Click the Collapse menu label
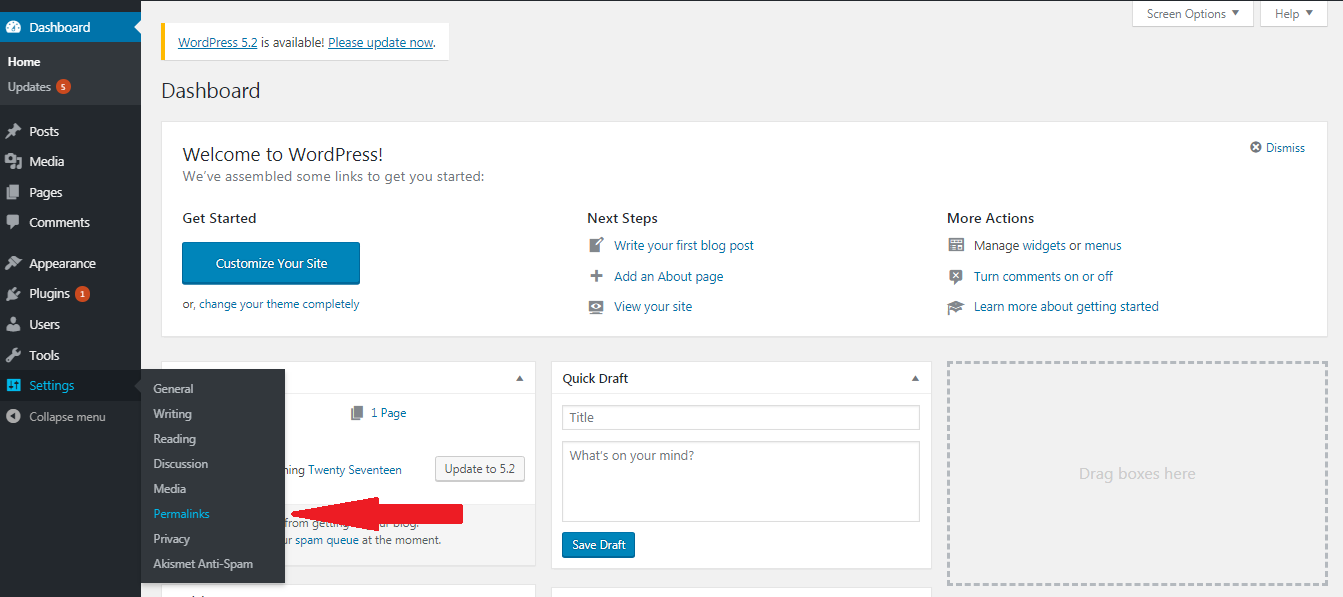1343x597 pixels. click(67, 417)
